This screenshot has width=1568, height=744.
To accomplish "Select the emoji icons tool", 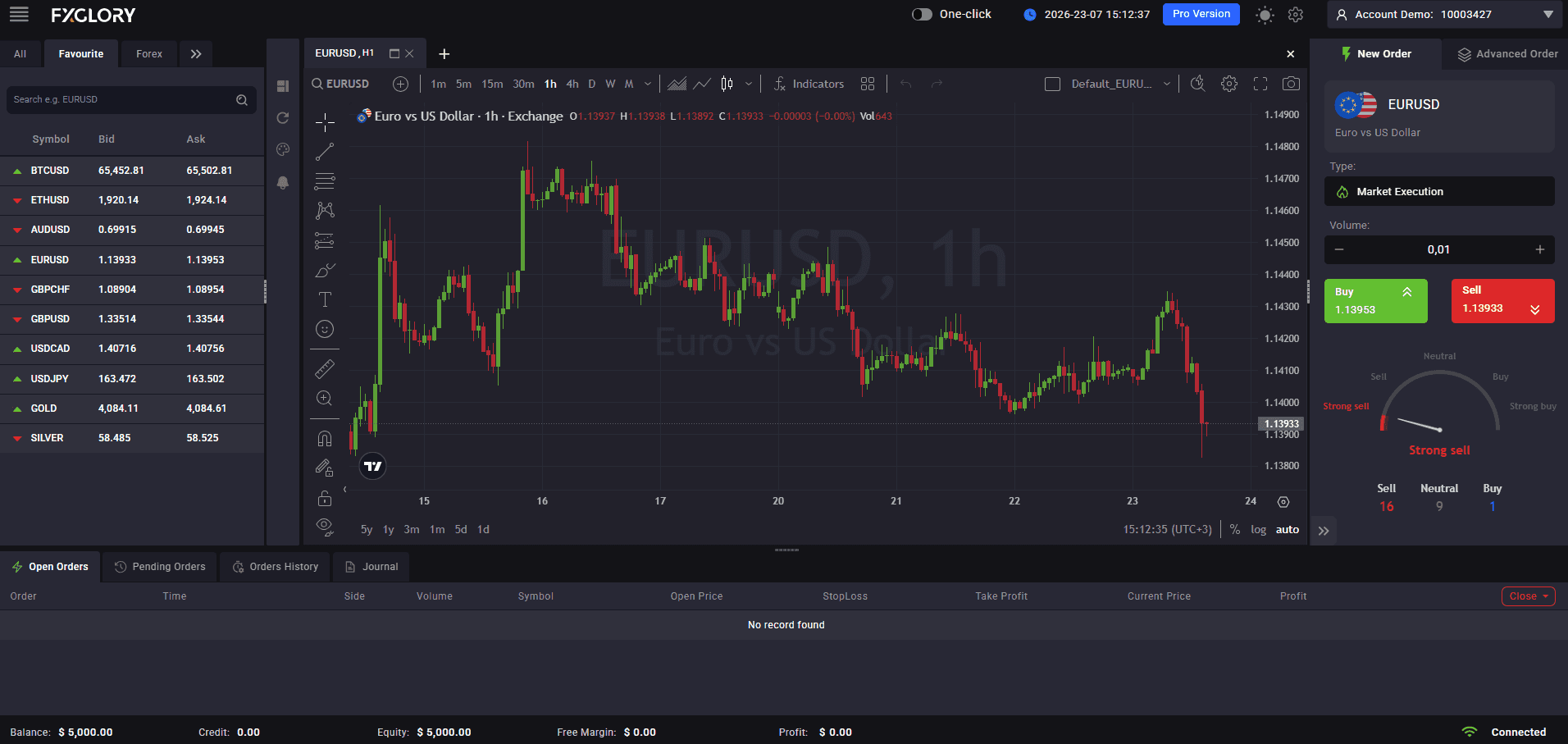I will pos(325,329).
